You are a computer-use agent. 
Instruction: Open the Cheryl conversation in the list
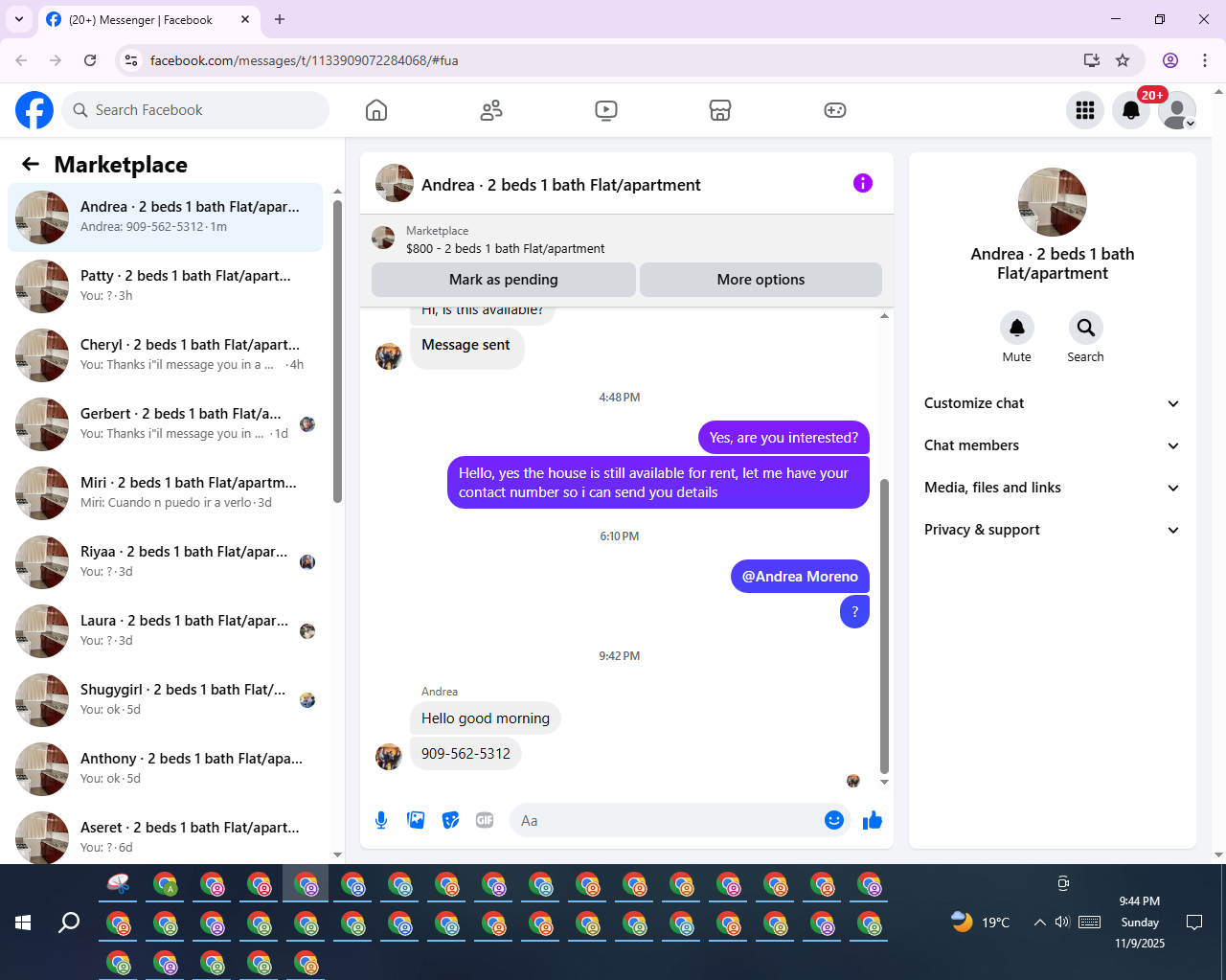[x=165, y=355]
